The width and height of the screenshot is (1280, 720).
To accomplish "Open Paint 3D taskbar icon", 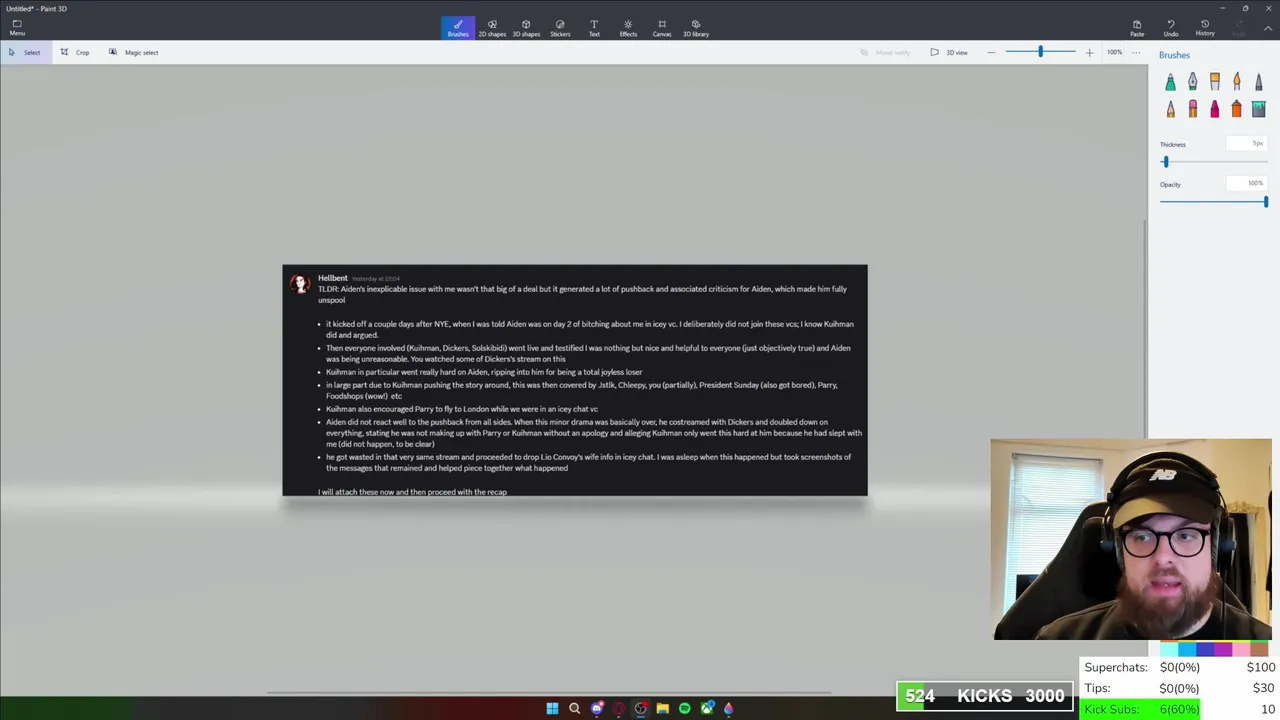I will (x=729, y=708).
